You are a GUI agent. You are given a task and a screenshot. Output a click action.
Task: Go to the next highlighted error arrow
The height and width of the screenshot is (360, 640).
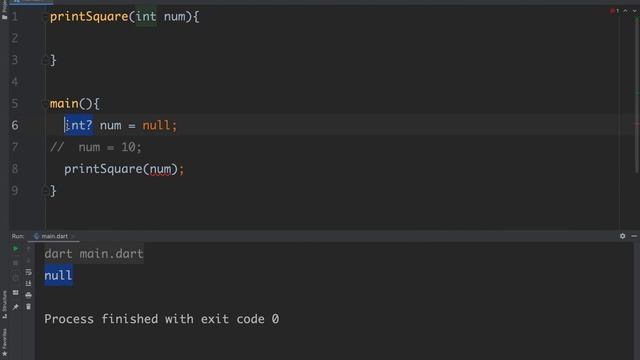[x=634, y=11]
